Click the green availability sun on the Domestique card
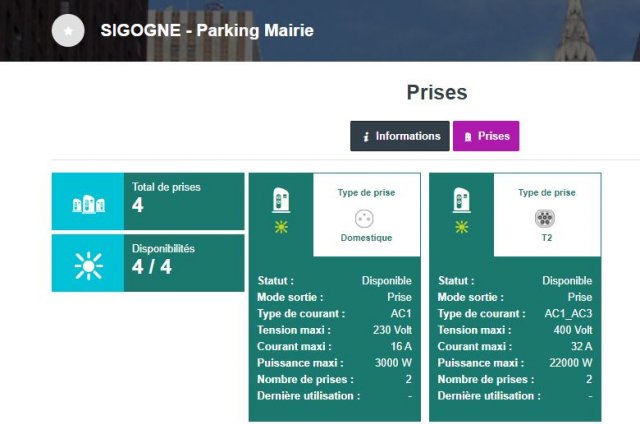640x424 pixels. [281, 226]
